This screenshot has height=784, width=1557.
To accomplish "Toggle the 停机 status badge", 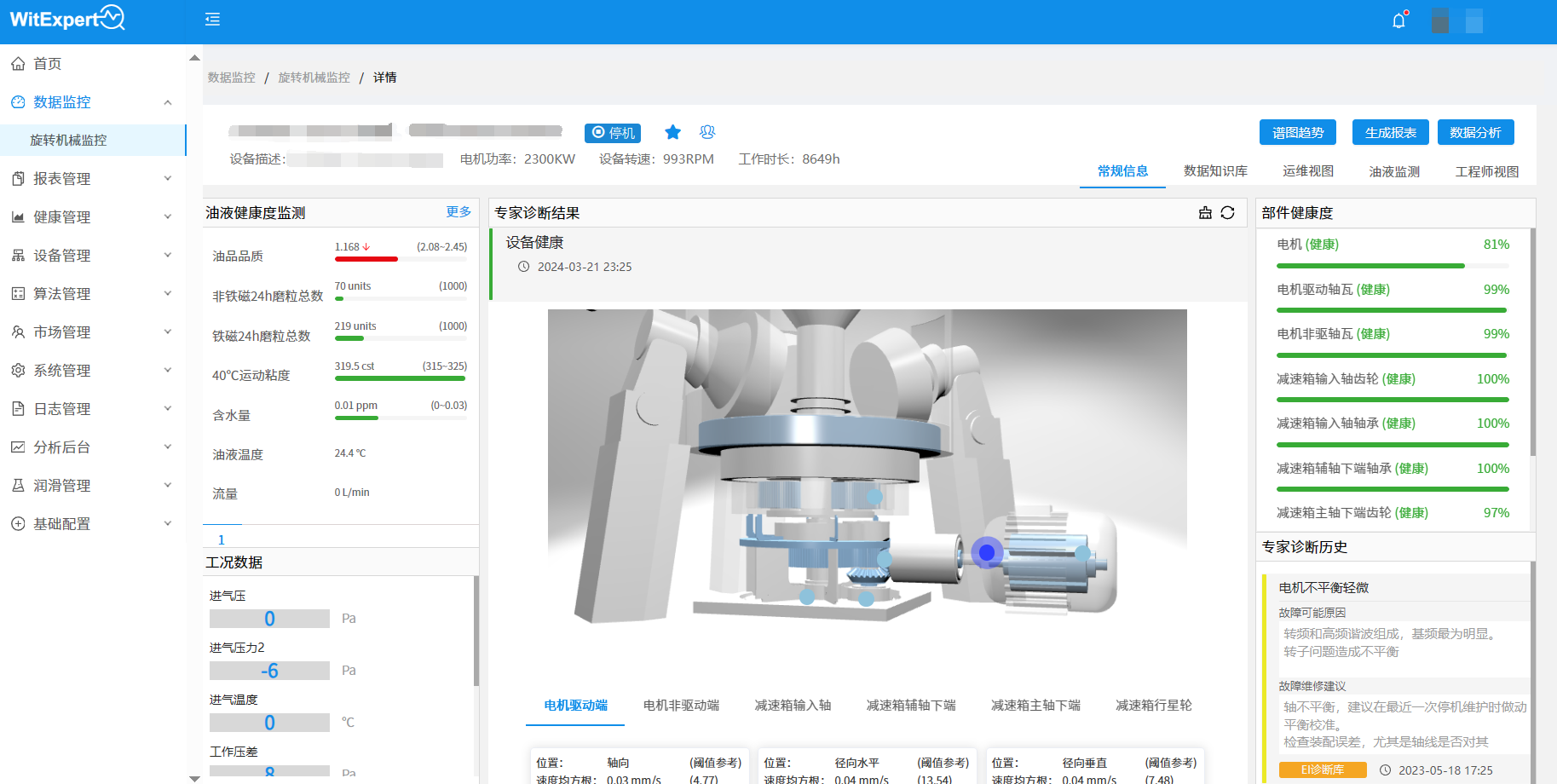I will (x=613, y=133).
